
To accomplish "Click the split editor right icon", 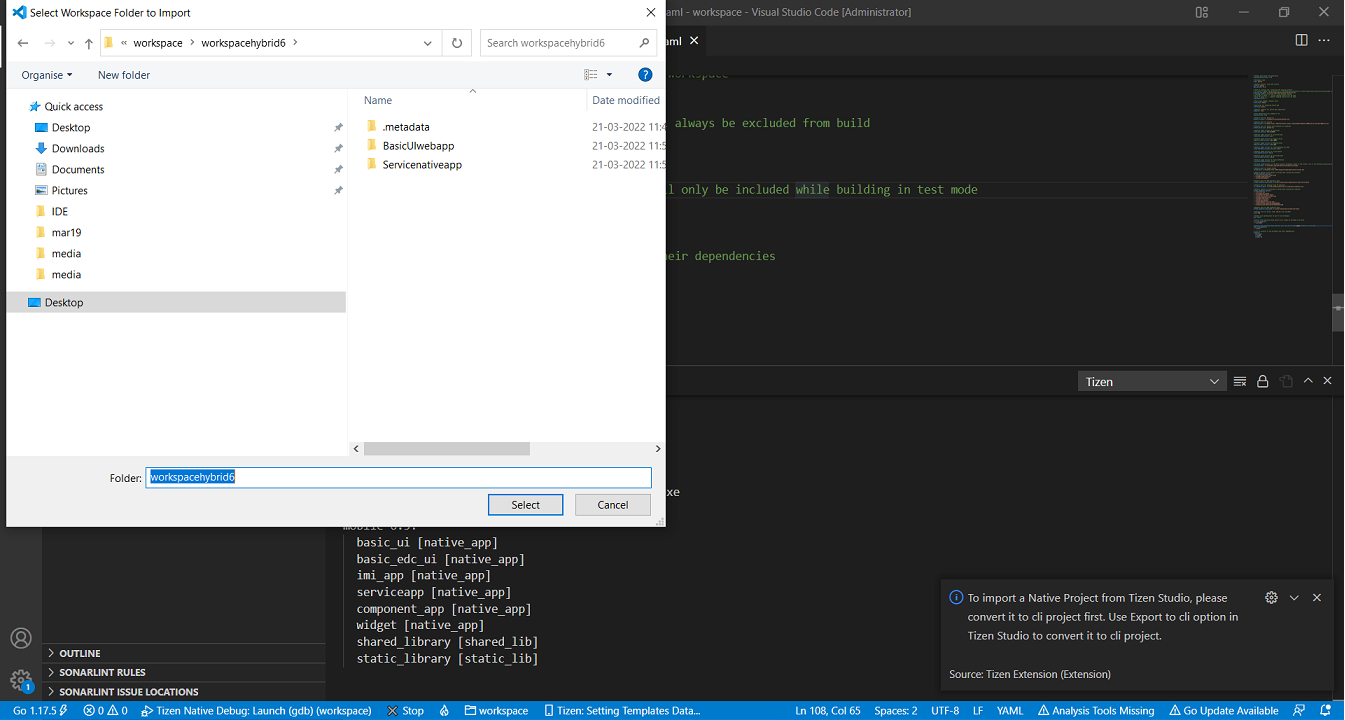I will (x=1301, y=40).
